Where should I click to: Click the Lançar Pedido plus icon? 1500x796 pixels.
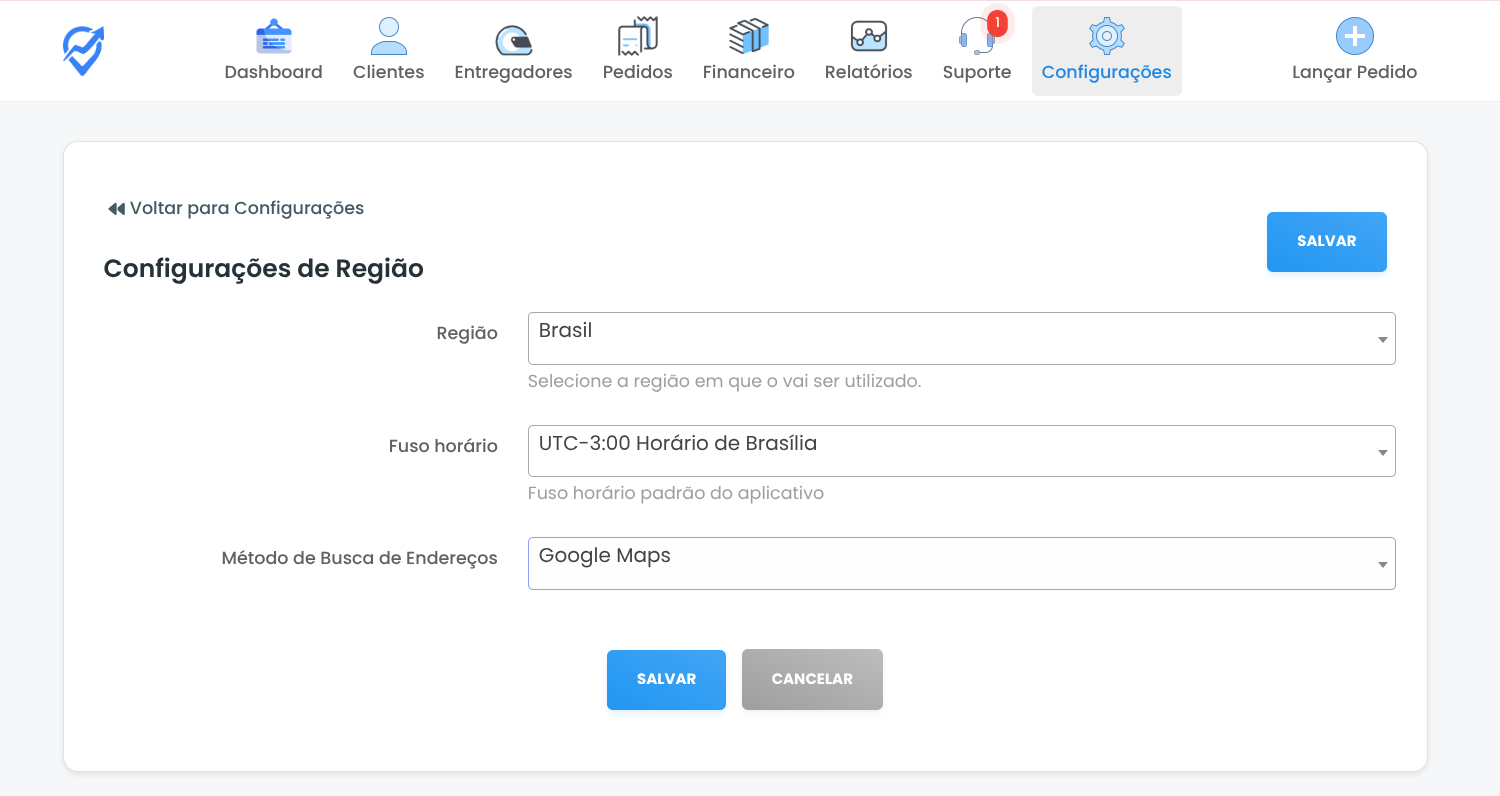pyautogui.click(x=1354, y=37)
